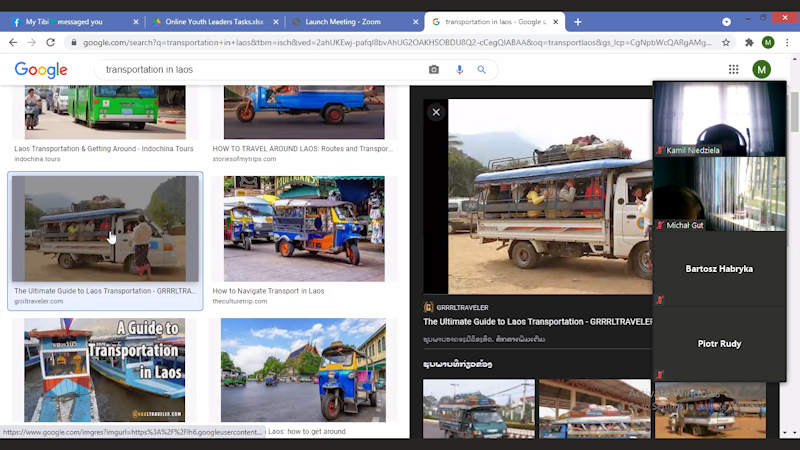Open the preview panel's Ultimate Guide title link
Image resolution: width=800 pixels, height=450 pixels.
[538, 321]
